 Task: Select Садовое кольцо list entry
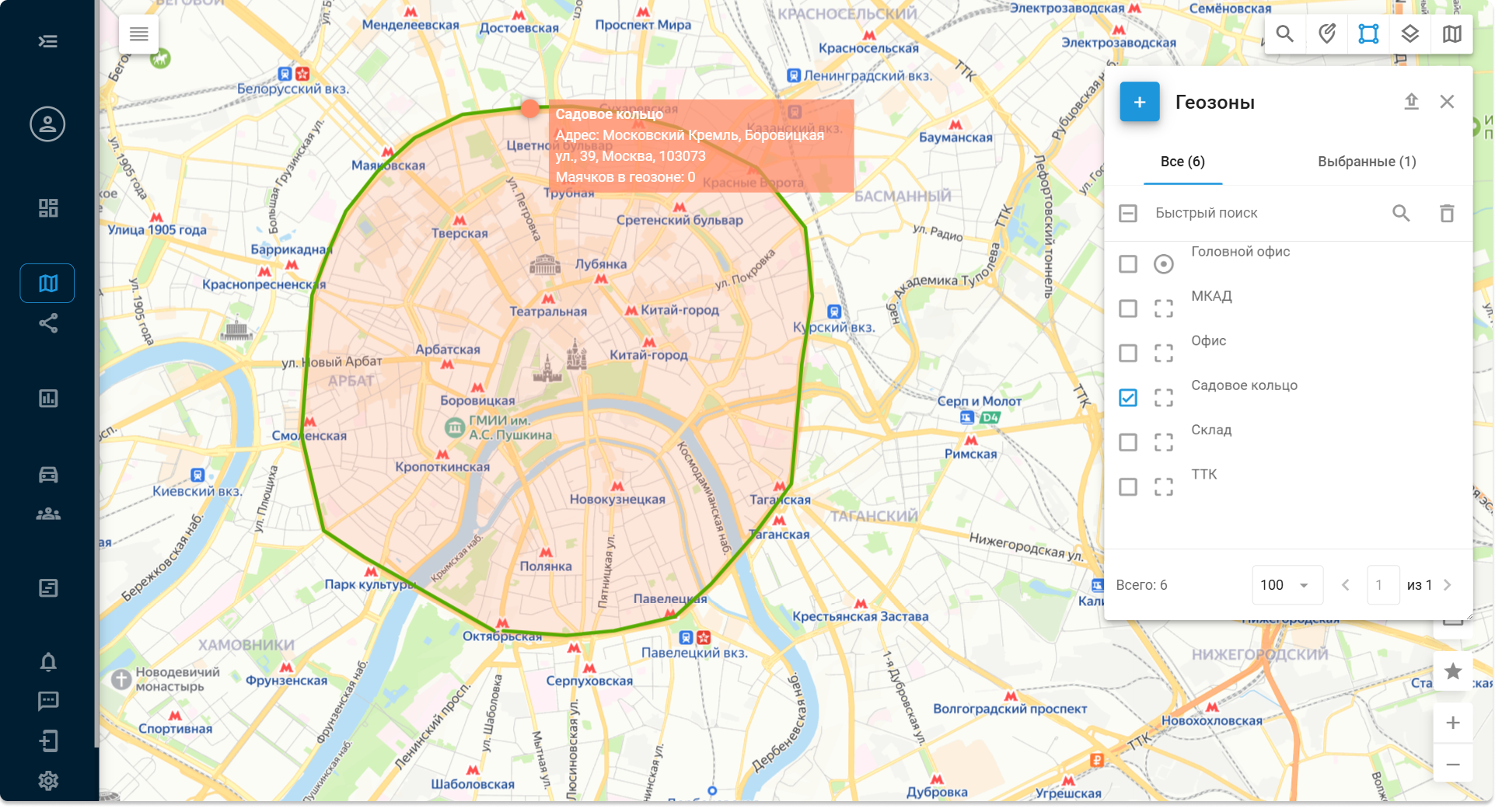(1245, 385)
